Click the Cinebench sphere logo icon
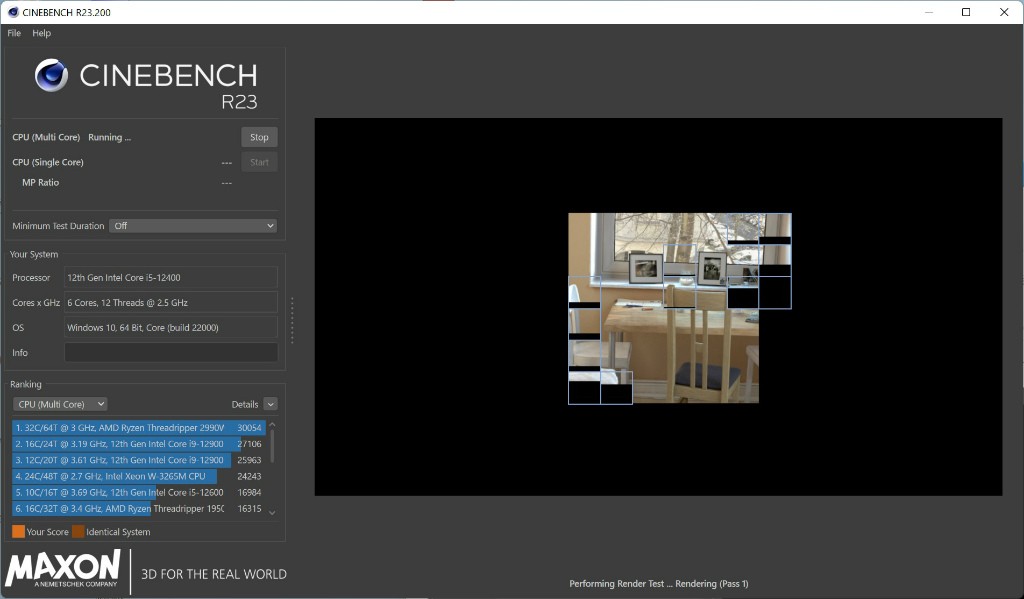Viewport: 1024px width, 599px height. pyautogui.click(x=51, y=76)
